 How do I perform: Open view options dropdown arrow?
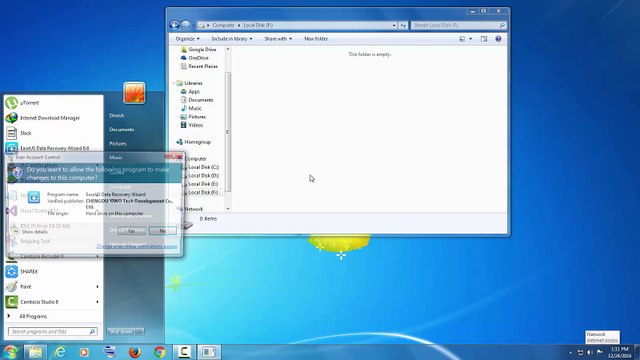click(x=470, y=39)
